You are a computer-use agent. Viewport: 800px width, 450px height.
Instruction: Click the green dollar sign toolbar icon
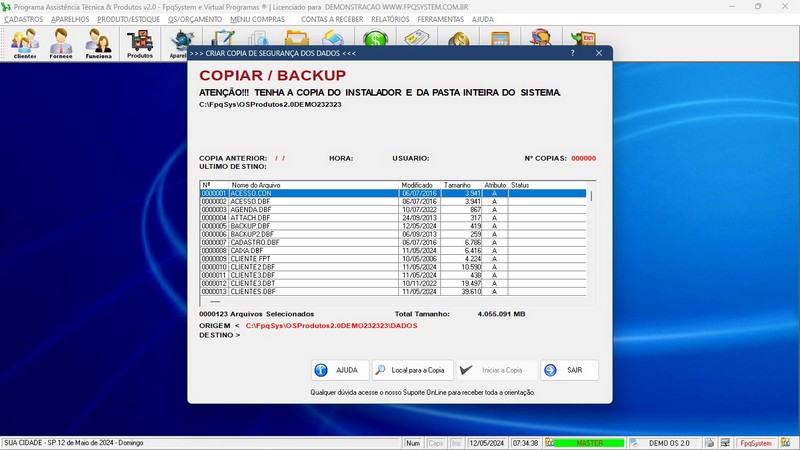pyautogui.click(x=376, y=38)
